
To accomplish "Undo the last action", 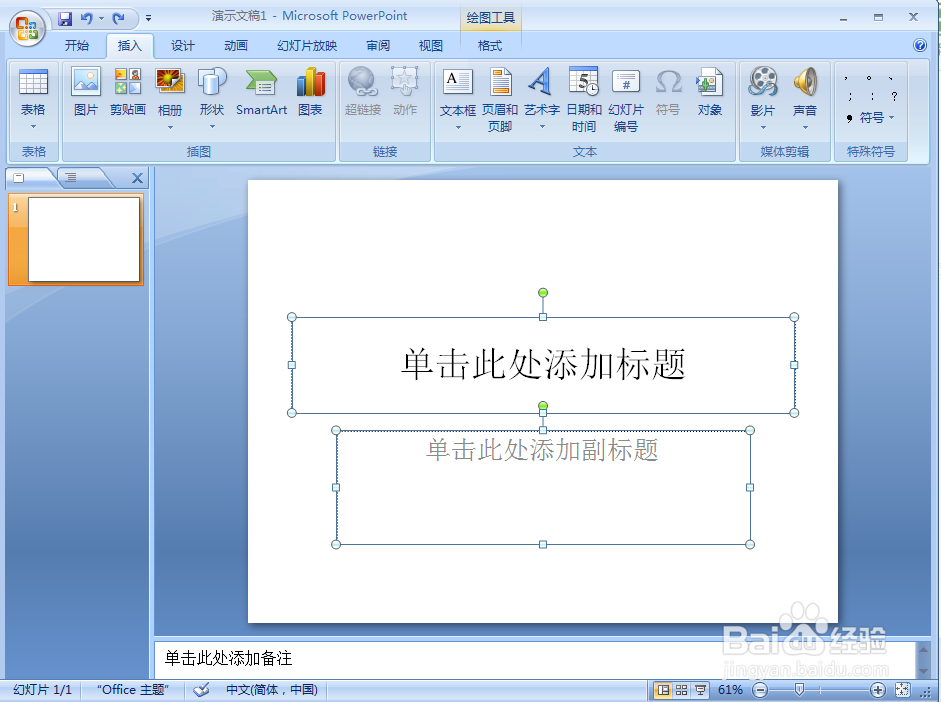I will (87, 19).
